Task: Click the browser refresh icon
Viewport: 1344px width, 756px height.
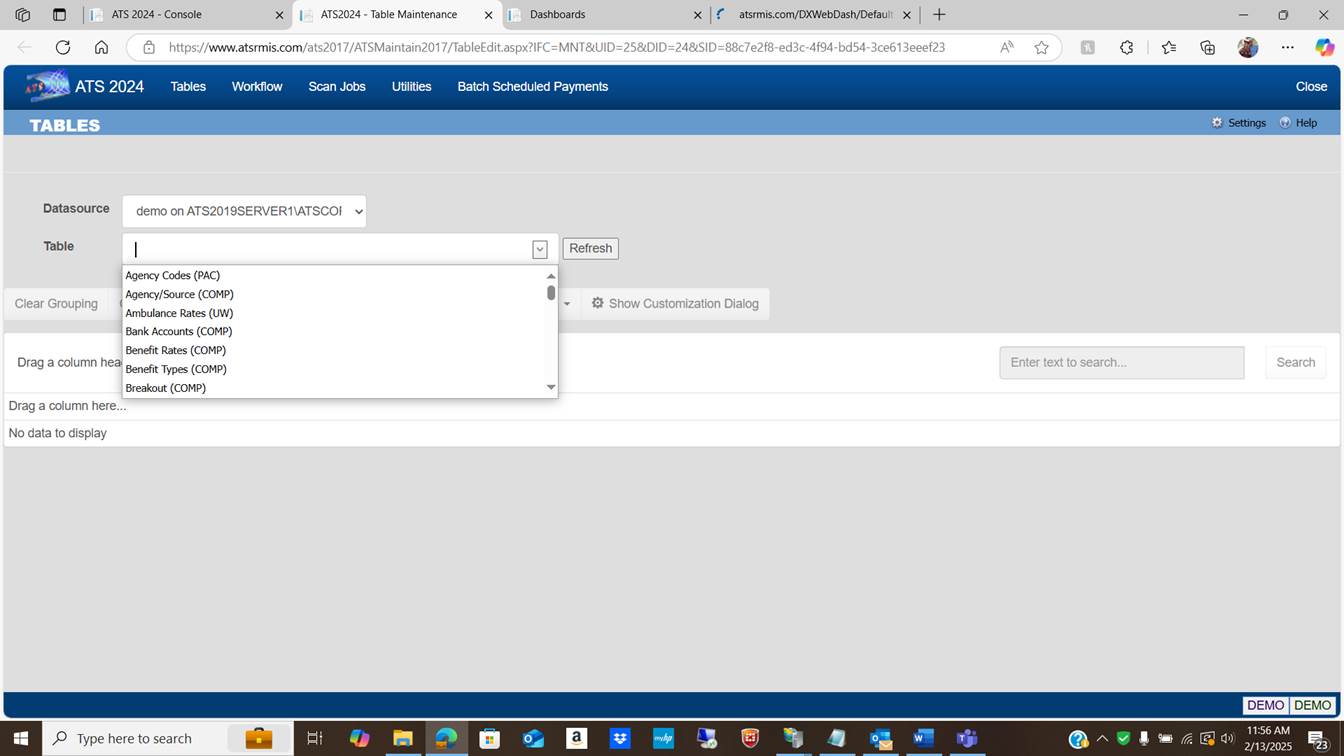Action: (x=63, y=47)
